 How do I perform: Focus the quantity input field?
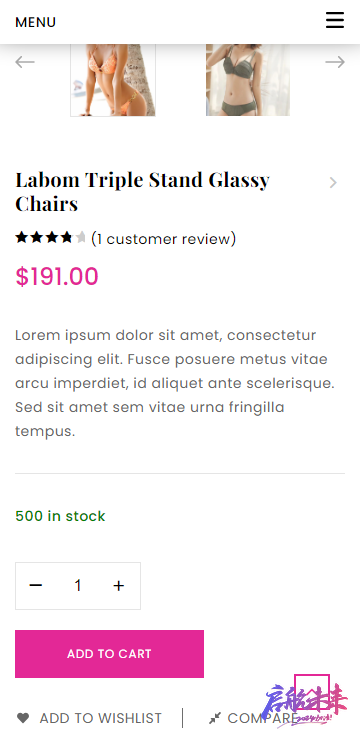click(x=78, y=586)
